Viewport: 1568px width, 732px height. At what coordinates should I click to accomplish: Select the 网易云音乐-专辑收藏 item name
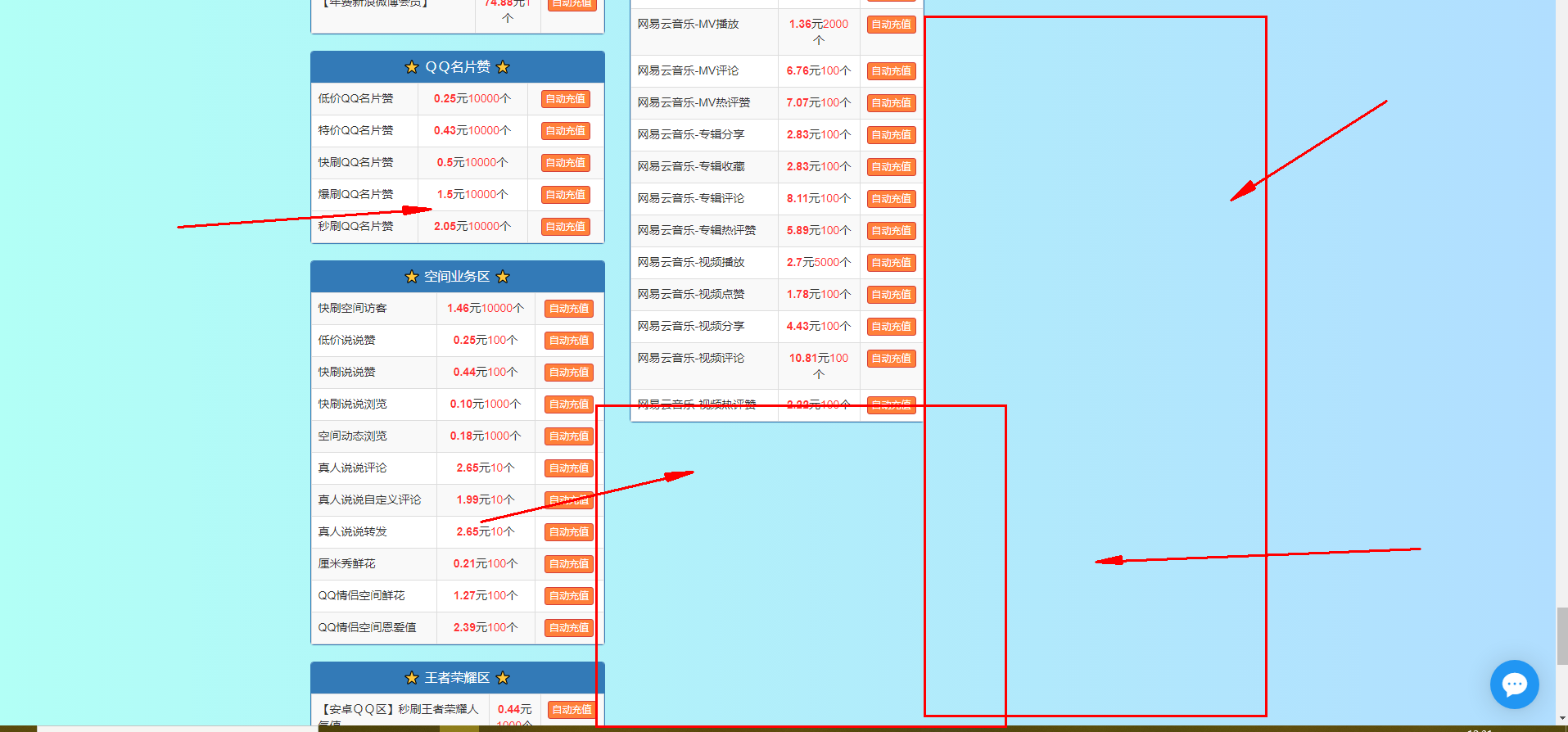tap(691, 166)
